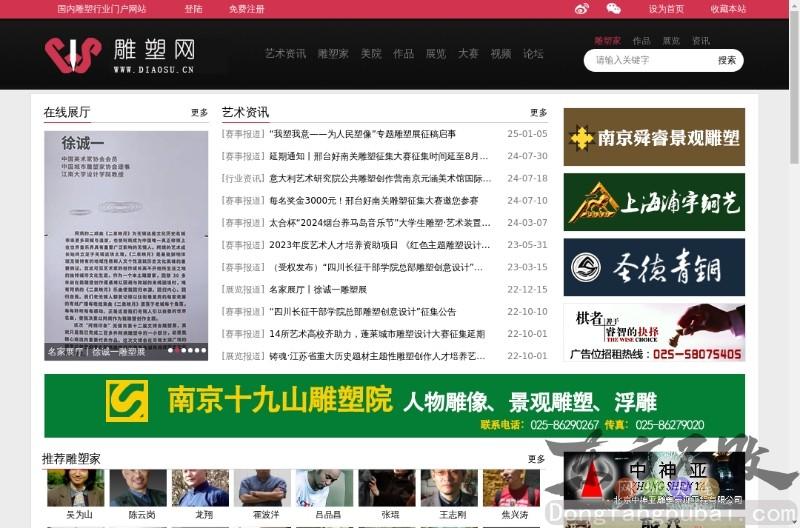The height and width of the screenshot is (528, 800).
Task: Click 登陆 in the top bar
Action: (193, 9)
